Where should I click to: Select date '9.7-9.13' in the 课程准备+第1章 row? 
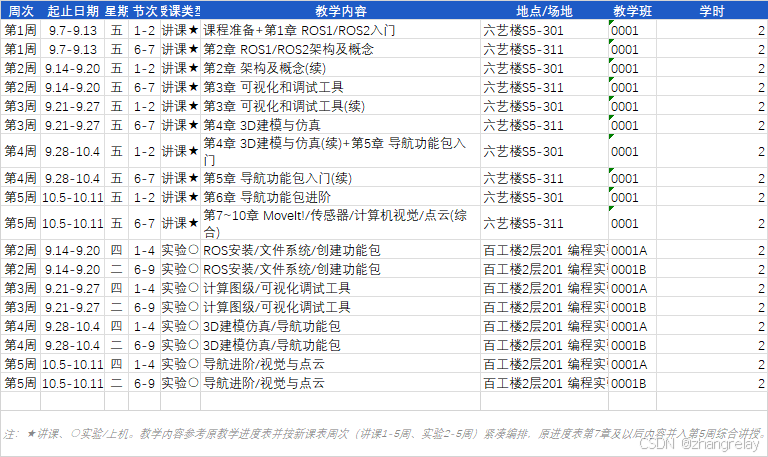click(x=72, y=30)
